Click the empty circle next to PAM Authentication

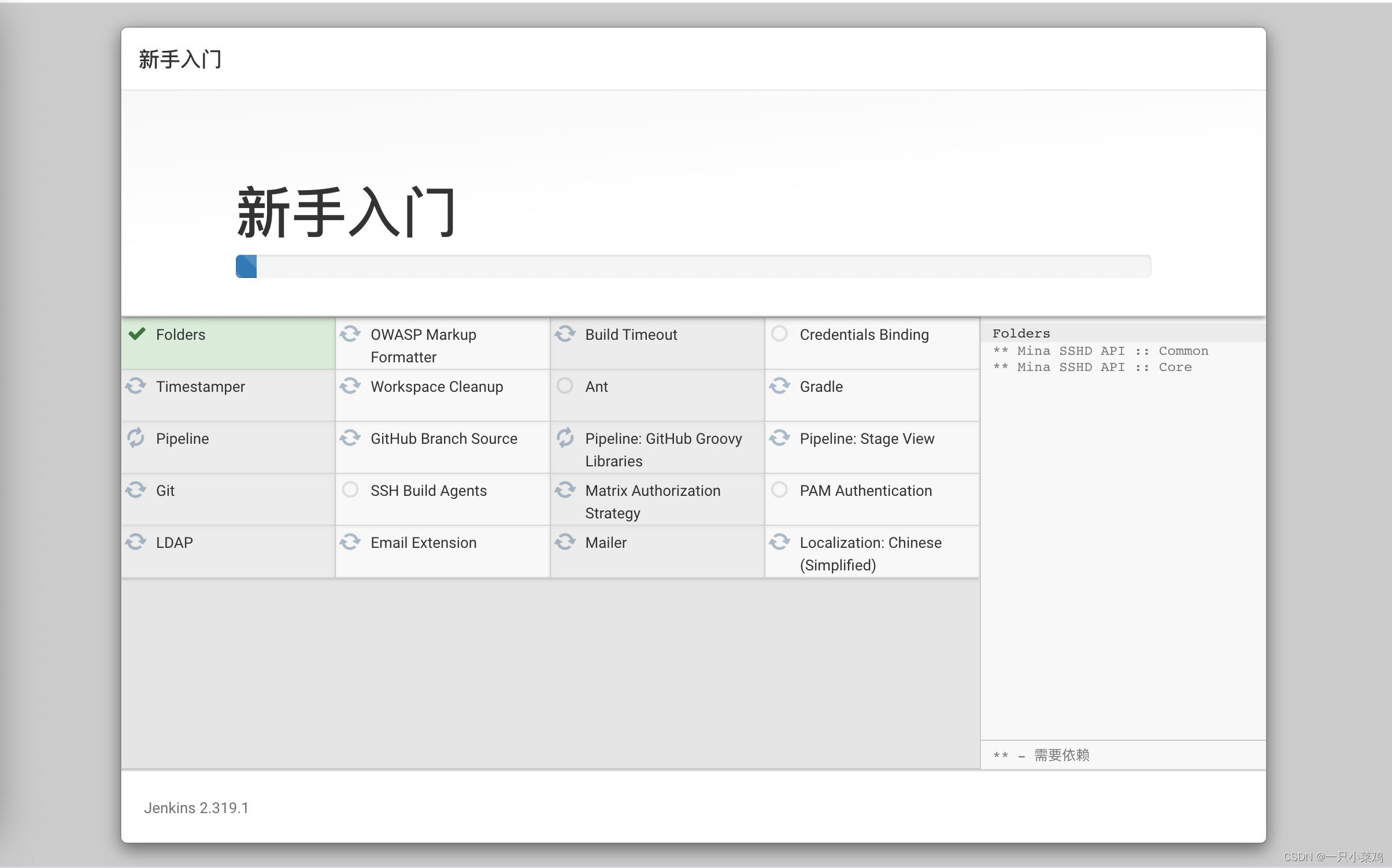779,490
